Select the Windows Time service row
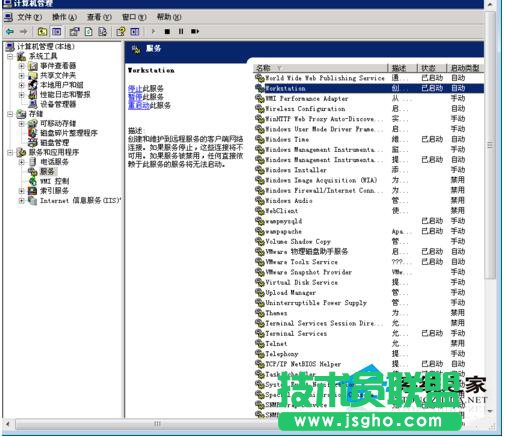This screenshot has width=505, height=437. click(x=369, y=139)
